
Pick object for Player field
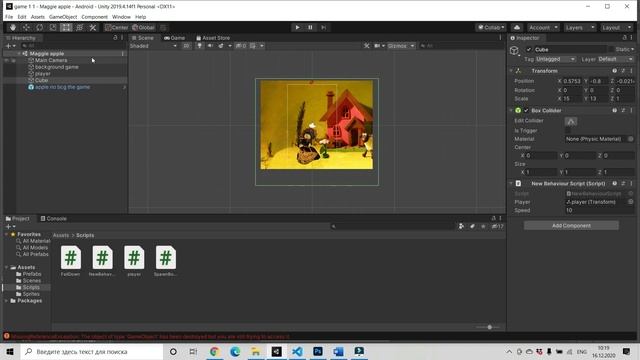coord(631,202)
